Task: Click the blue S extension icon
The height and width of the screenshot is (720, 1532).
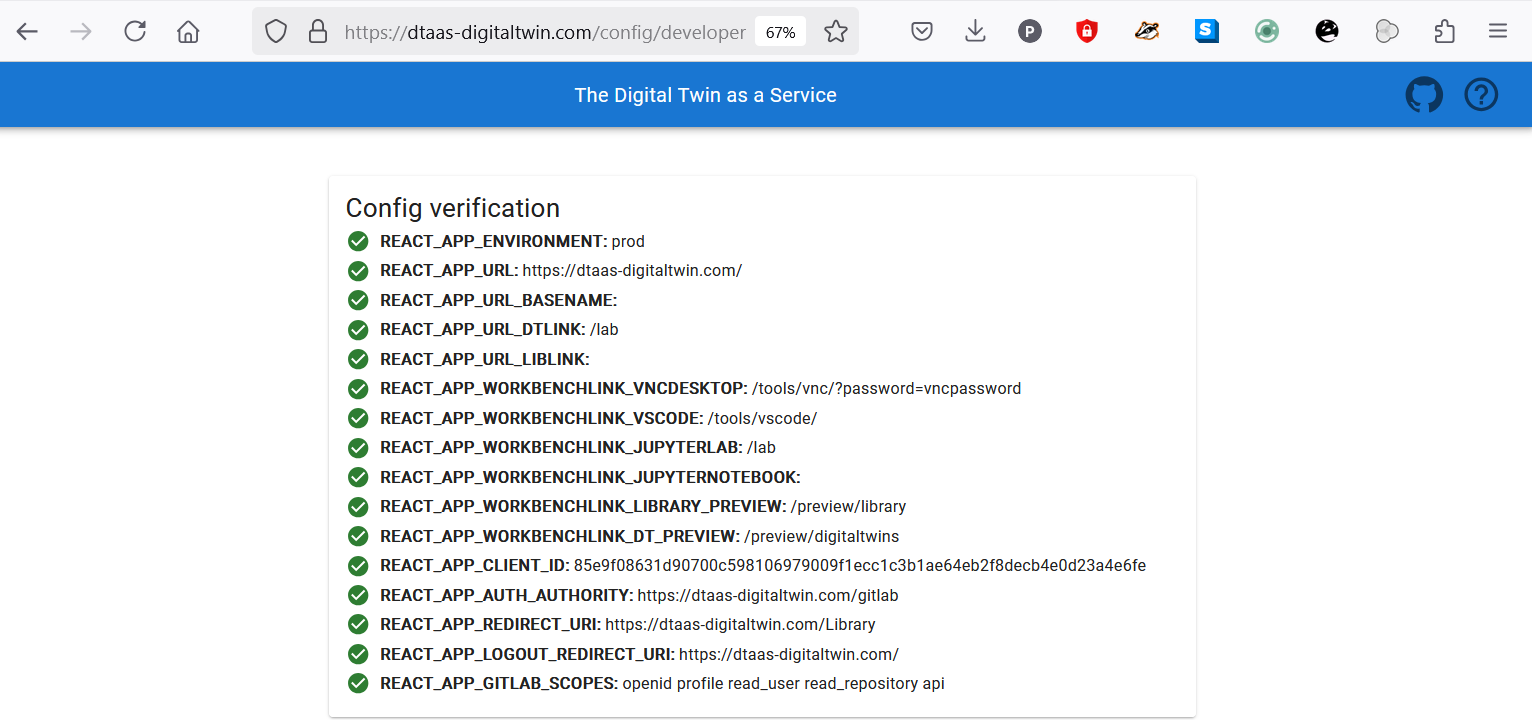Action: click(x=1206, y=31)
